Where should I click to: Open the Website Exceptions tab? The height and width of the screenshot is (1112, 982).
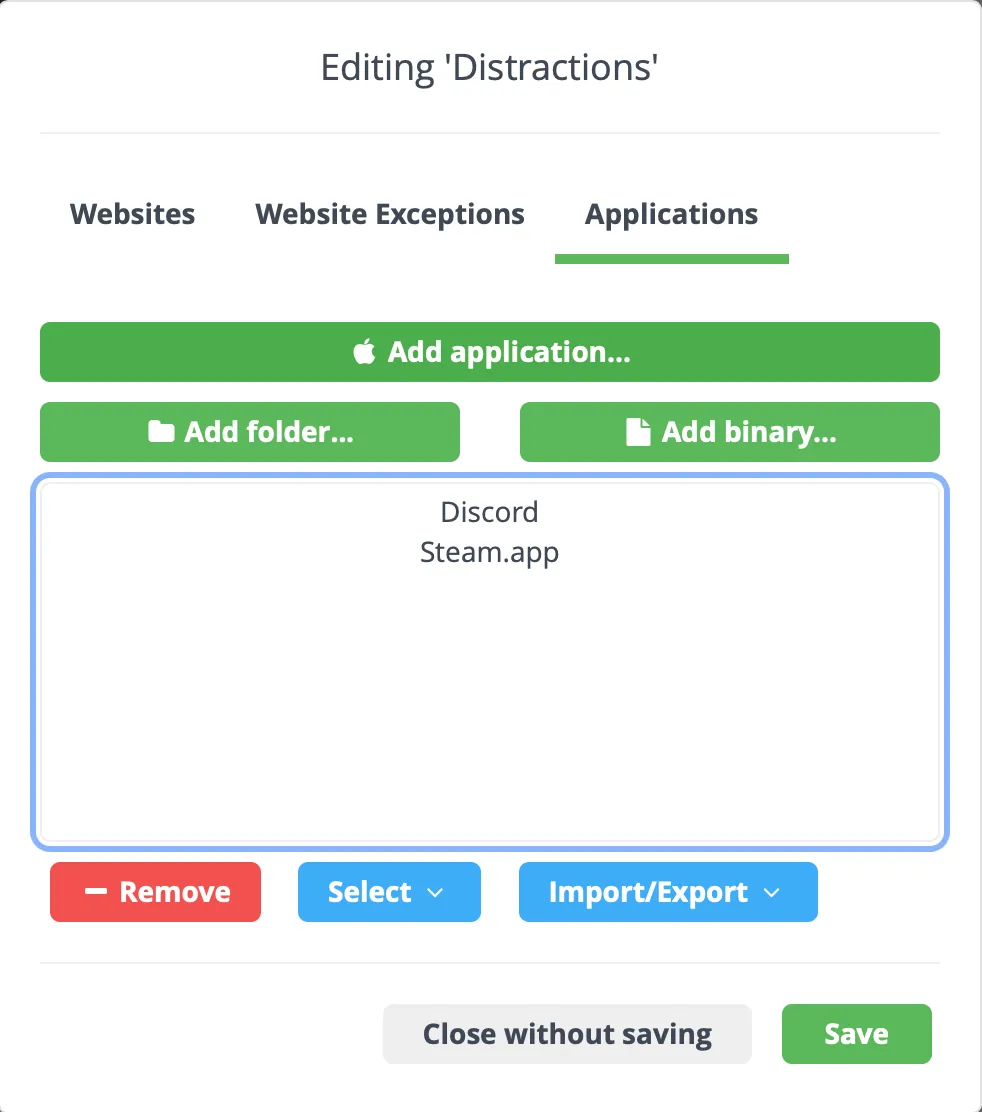[x=389, y=213]
